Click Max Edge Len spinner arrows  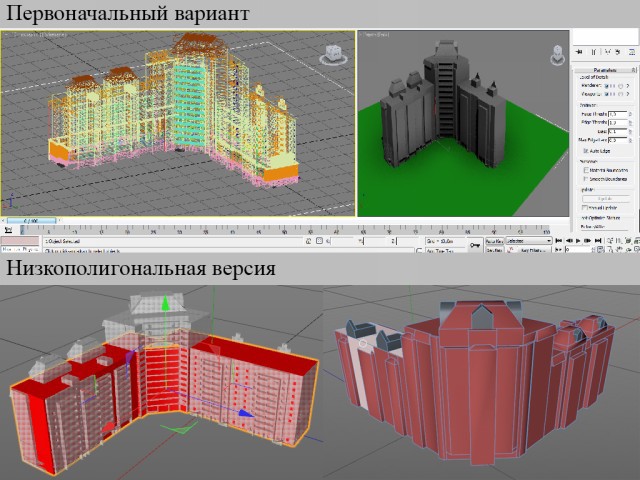630,140
